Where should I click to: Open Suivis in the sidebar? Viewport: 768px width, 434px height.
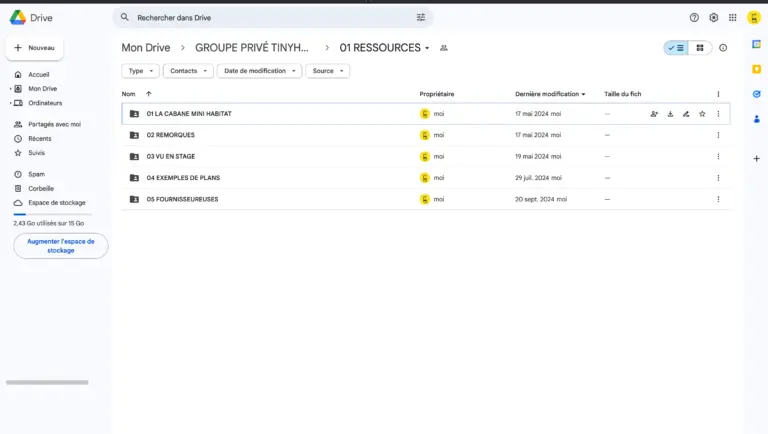[x=36, y=153]
